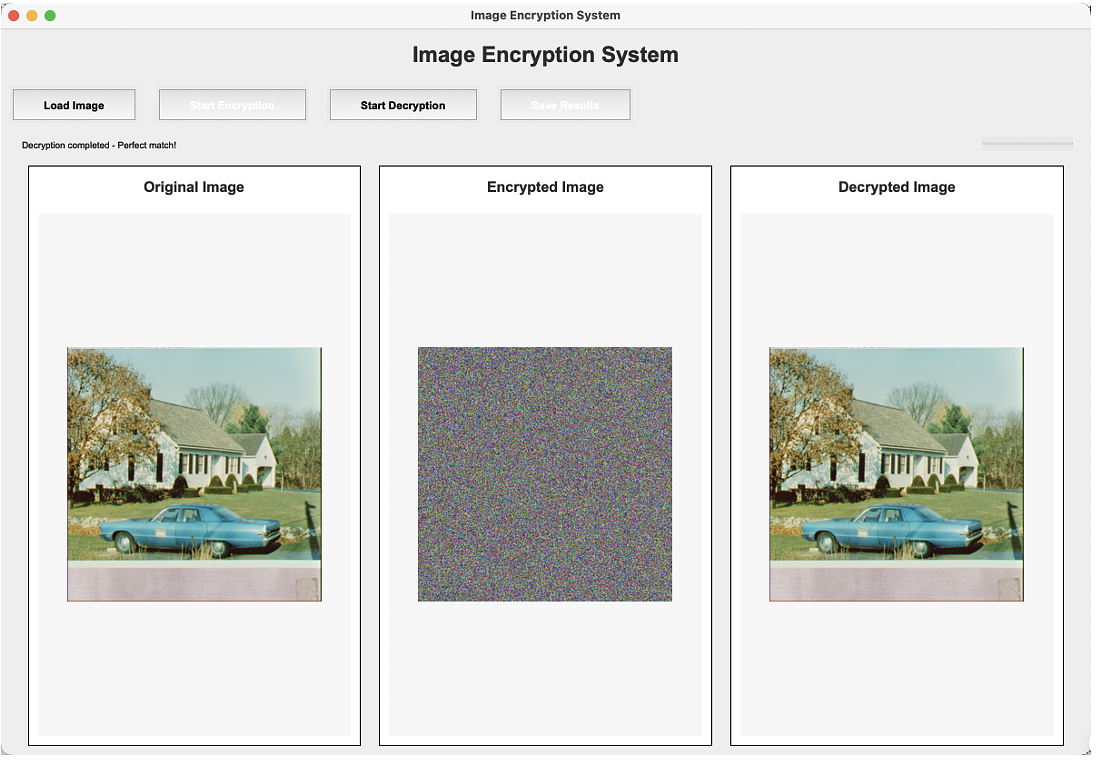Viewport: 1103px width, 767px height.
Task: Select the decrypted house photo thumbnail
Action: (x=896, y=474)
